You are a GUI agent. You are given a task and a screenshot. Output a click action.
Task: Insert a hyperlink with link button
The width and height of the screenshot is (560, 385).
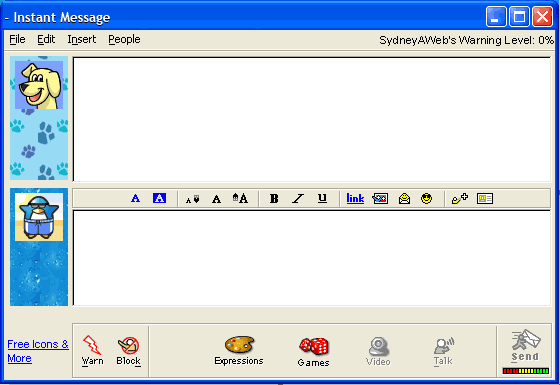click(355, 199)
